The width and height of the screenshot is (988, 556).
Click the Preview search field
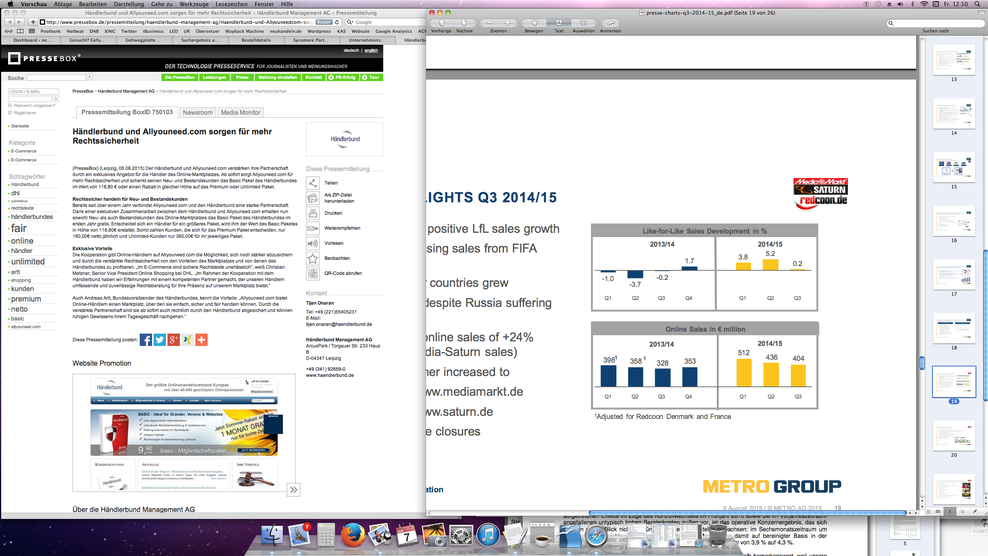[935, 23]
